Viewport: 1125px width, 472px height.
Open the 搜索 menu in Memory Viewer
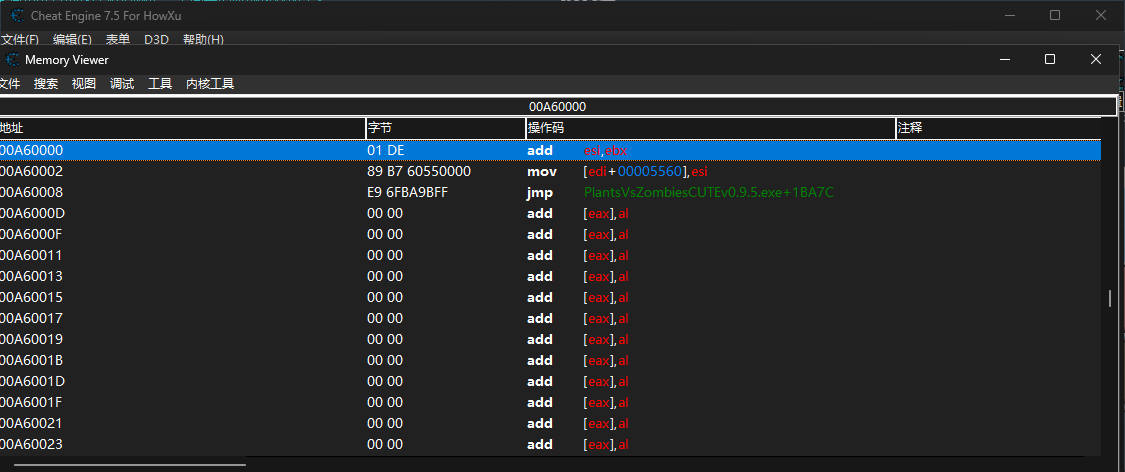point(46,84)
